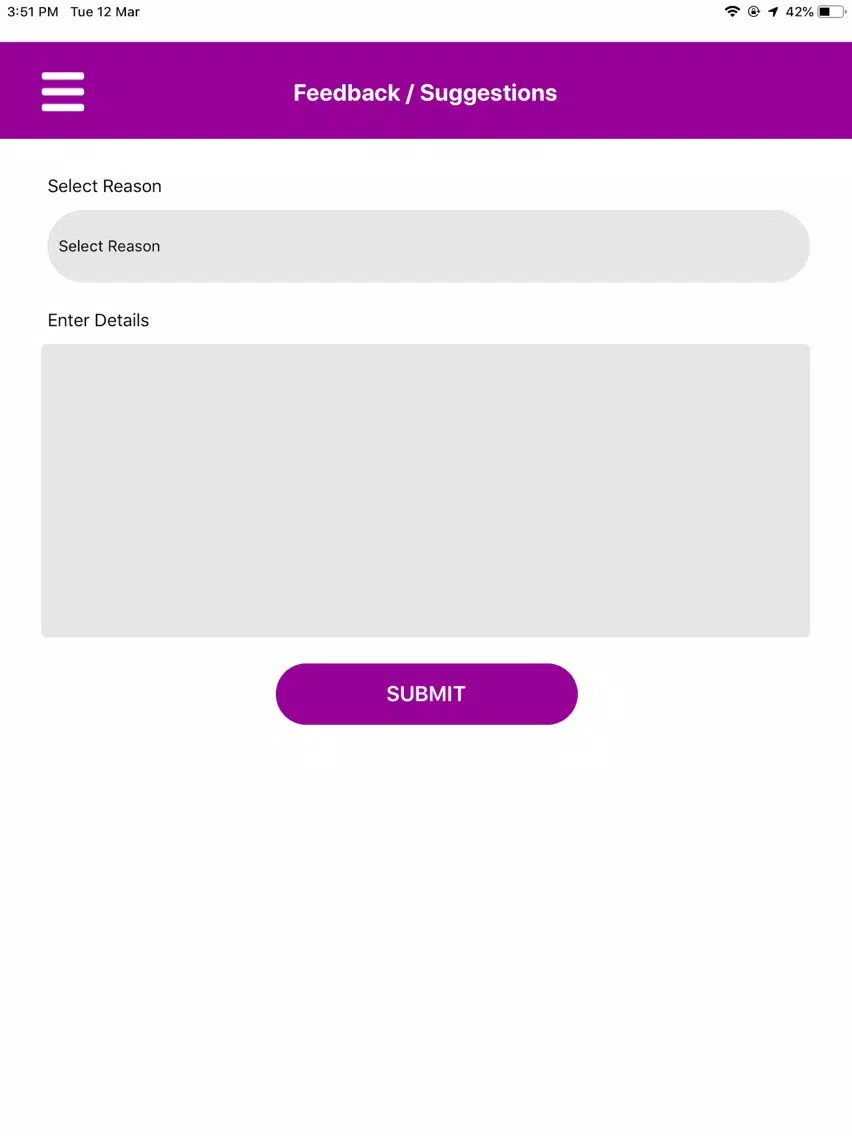
Task: Click the Select Reason placeholder inside the dropdown
Action: 109,246
